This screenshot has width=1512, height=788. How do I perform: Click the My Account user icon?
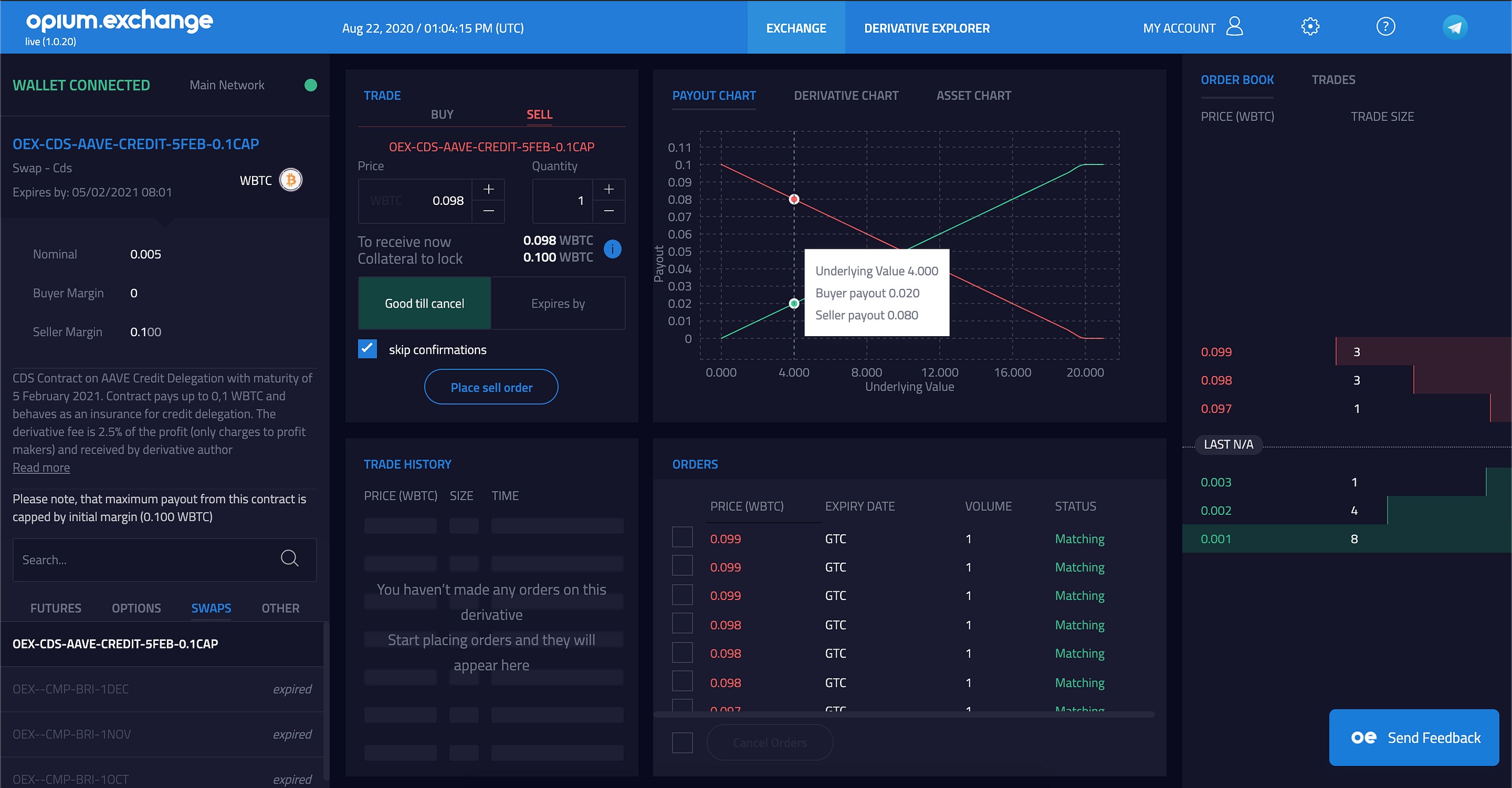click(1234, 26)
